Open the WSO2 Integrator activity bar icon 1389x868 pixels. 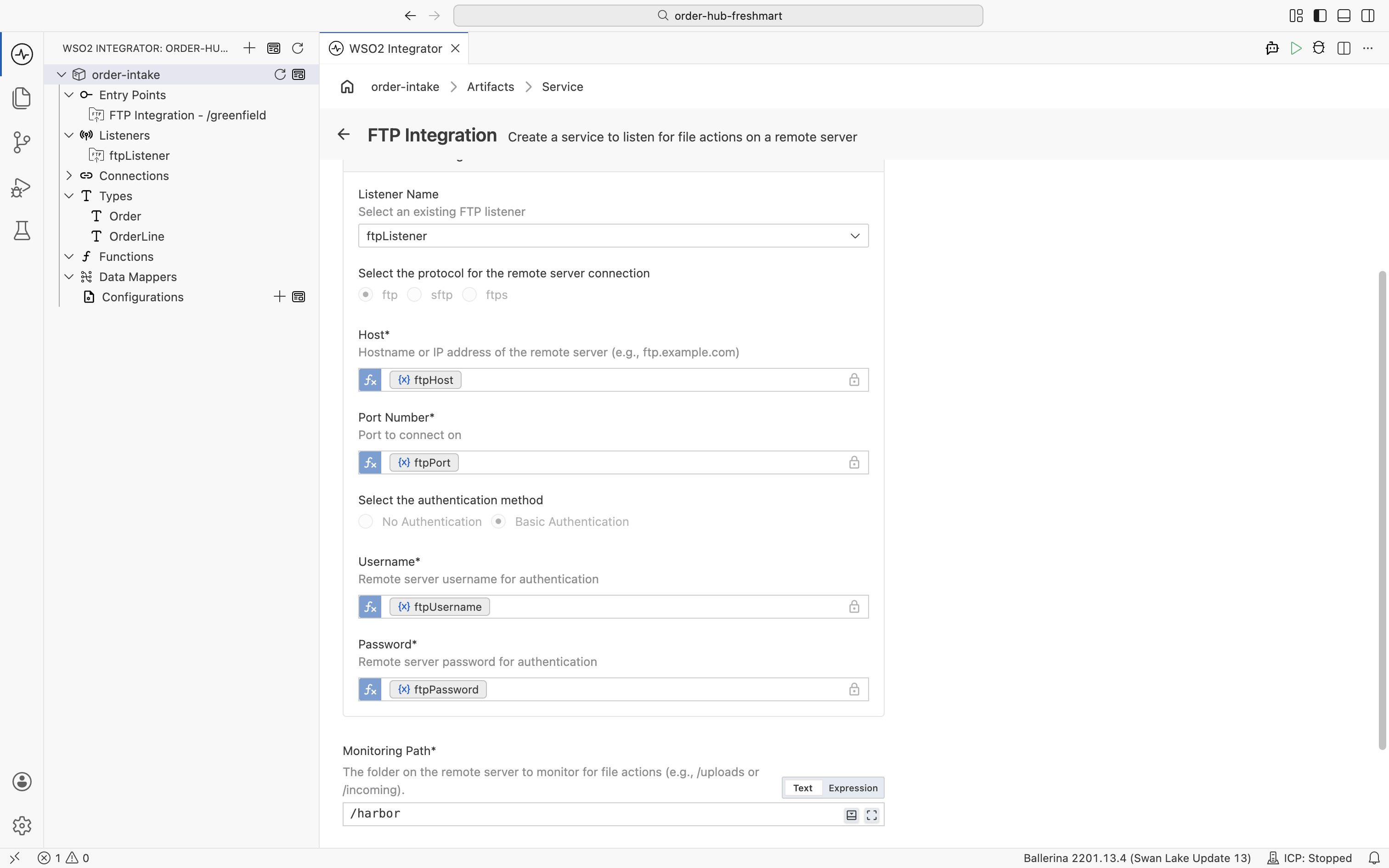coord(22,54)
